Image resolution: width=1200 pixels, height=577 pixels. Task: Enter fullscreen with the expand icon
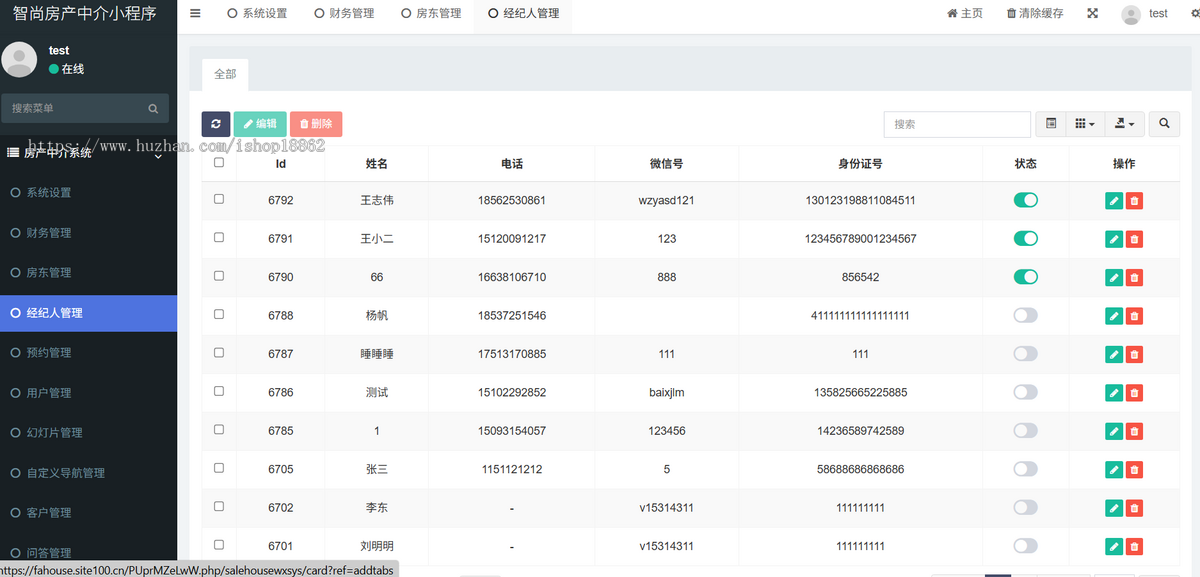tap(1092, 13)
